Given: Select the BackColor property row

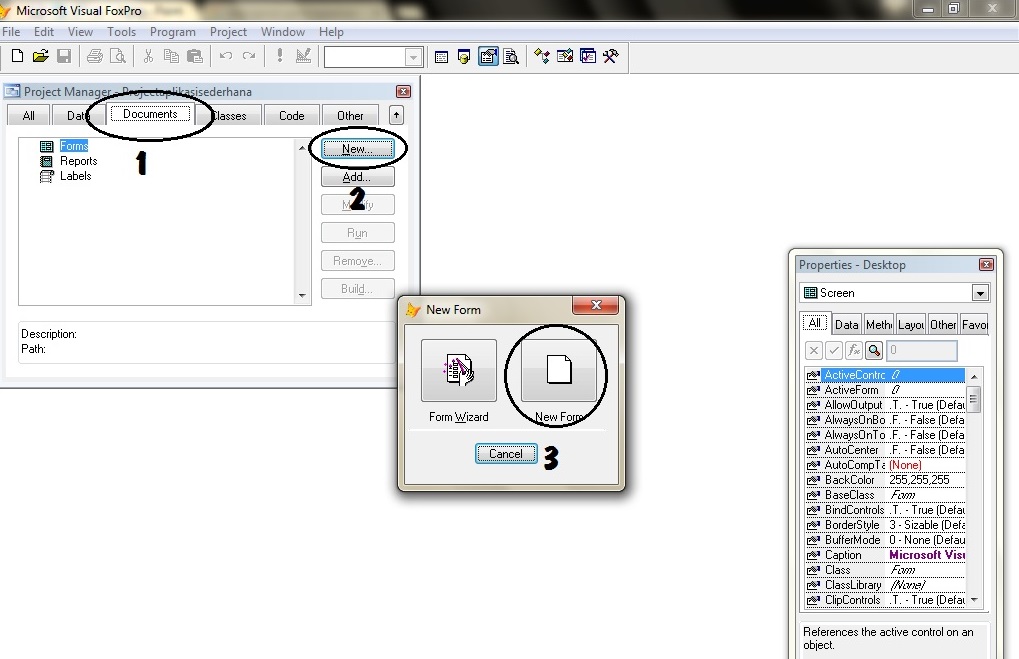Looking at the screenshot, I should (x=885, y=480).
